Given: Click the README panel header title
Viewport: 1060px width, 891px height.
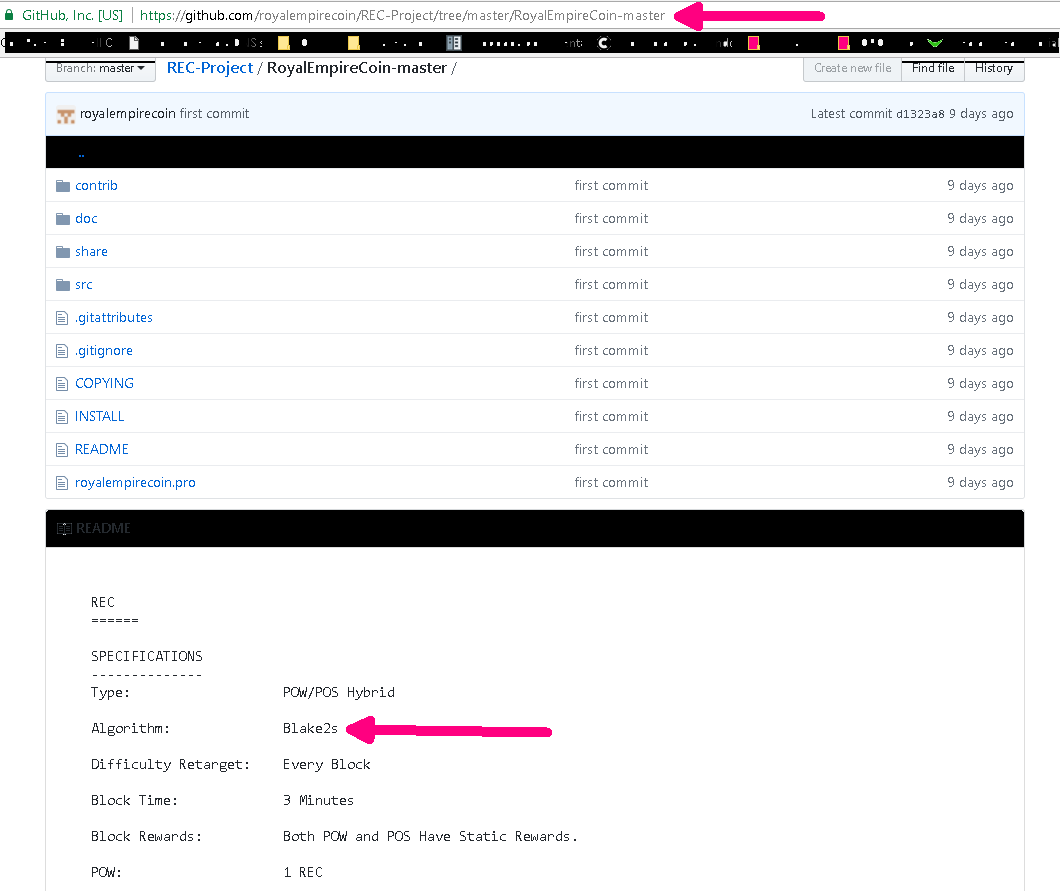Looking at the screenshot, I should pos(103,528).
